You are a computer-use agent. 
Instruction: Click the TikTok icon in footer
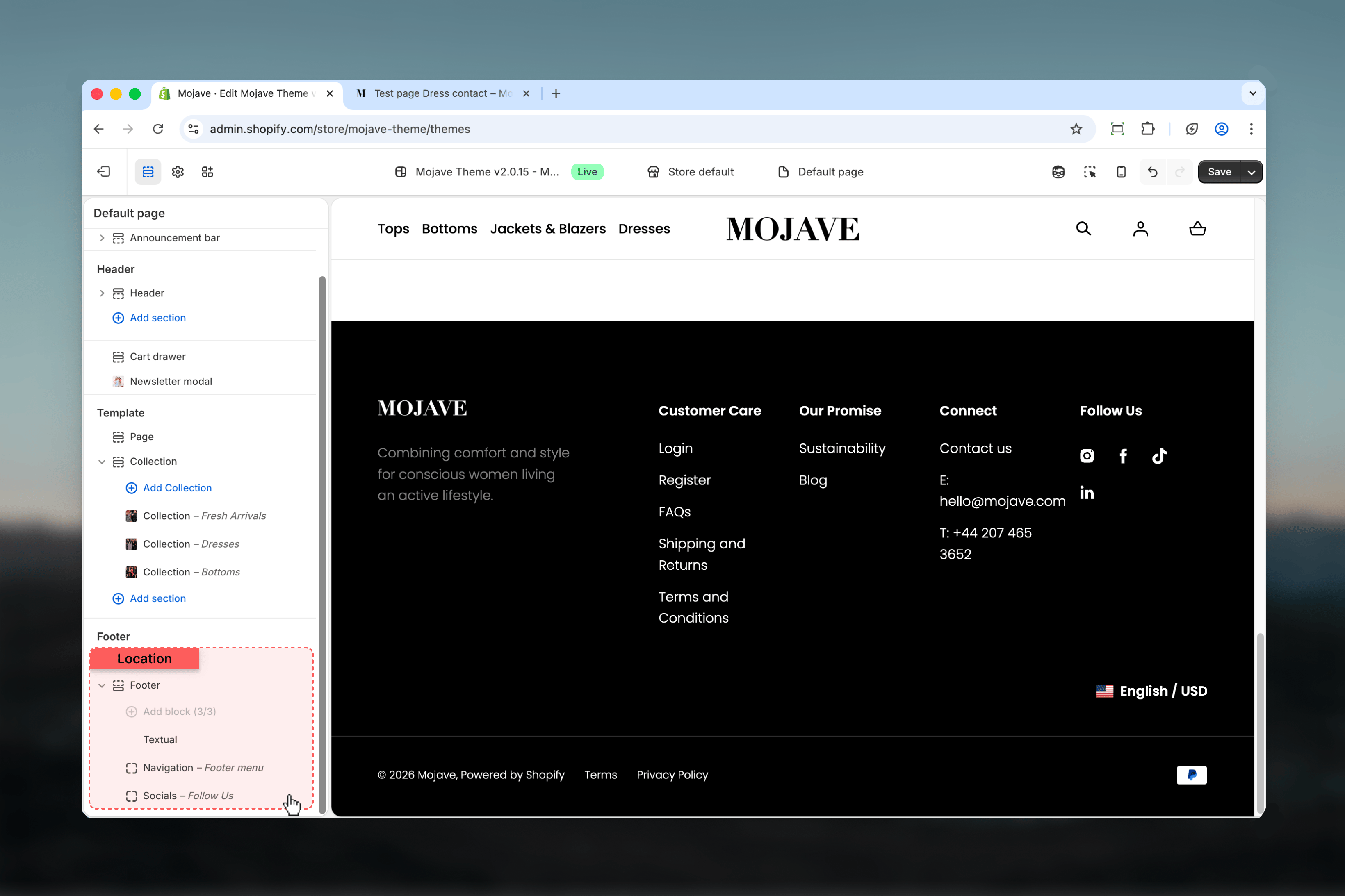1159,455
